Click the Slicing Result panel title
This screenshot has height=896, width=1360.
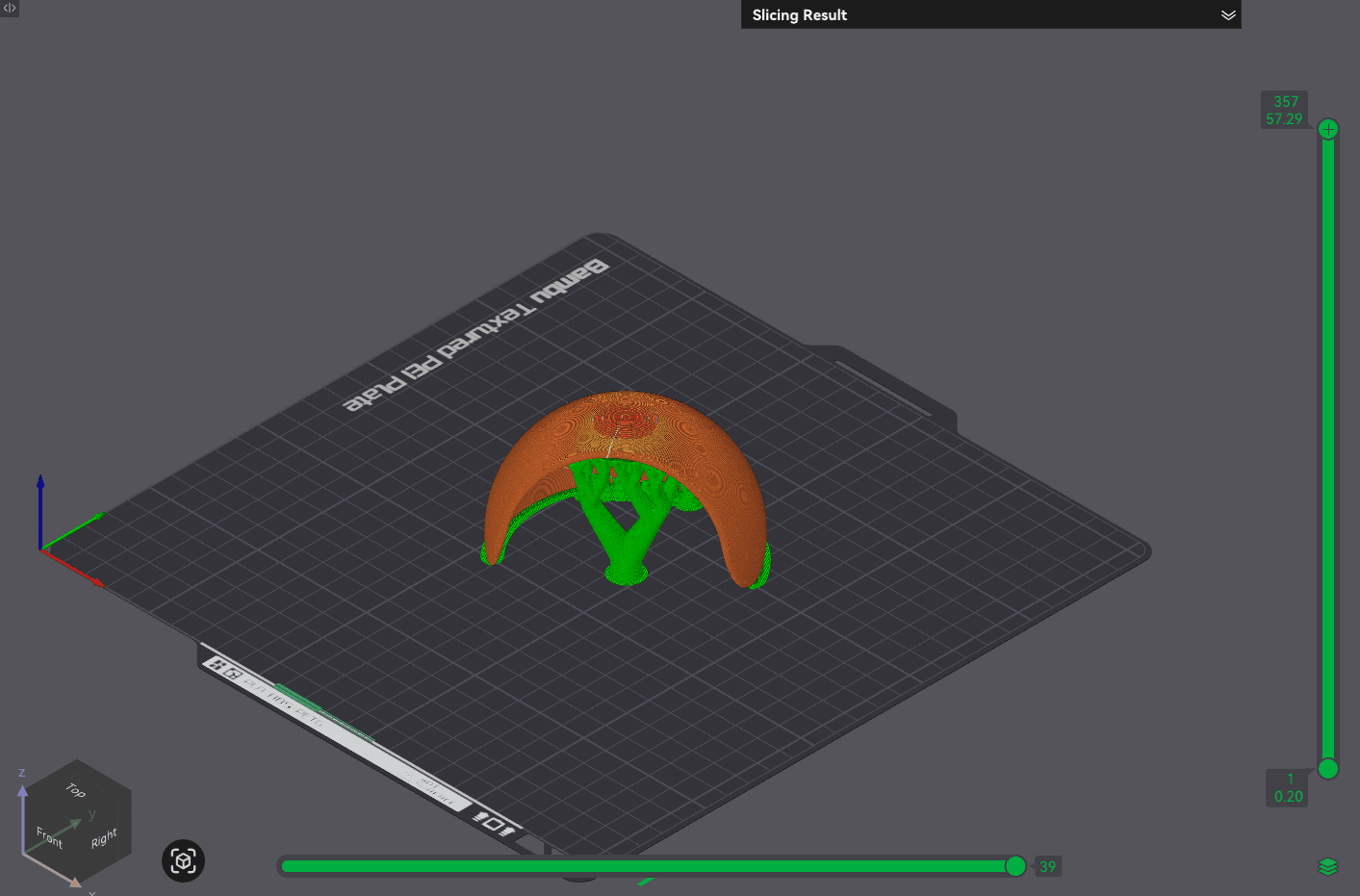pos(799,15)
